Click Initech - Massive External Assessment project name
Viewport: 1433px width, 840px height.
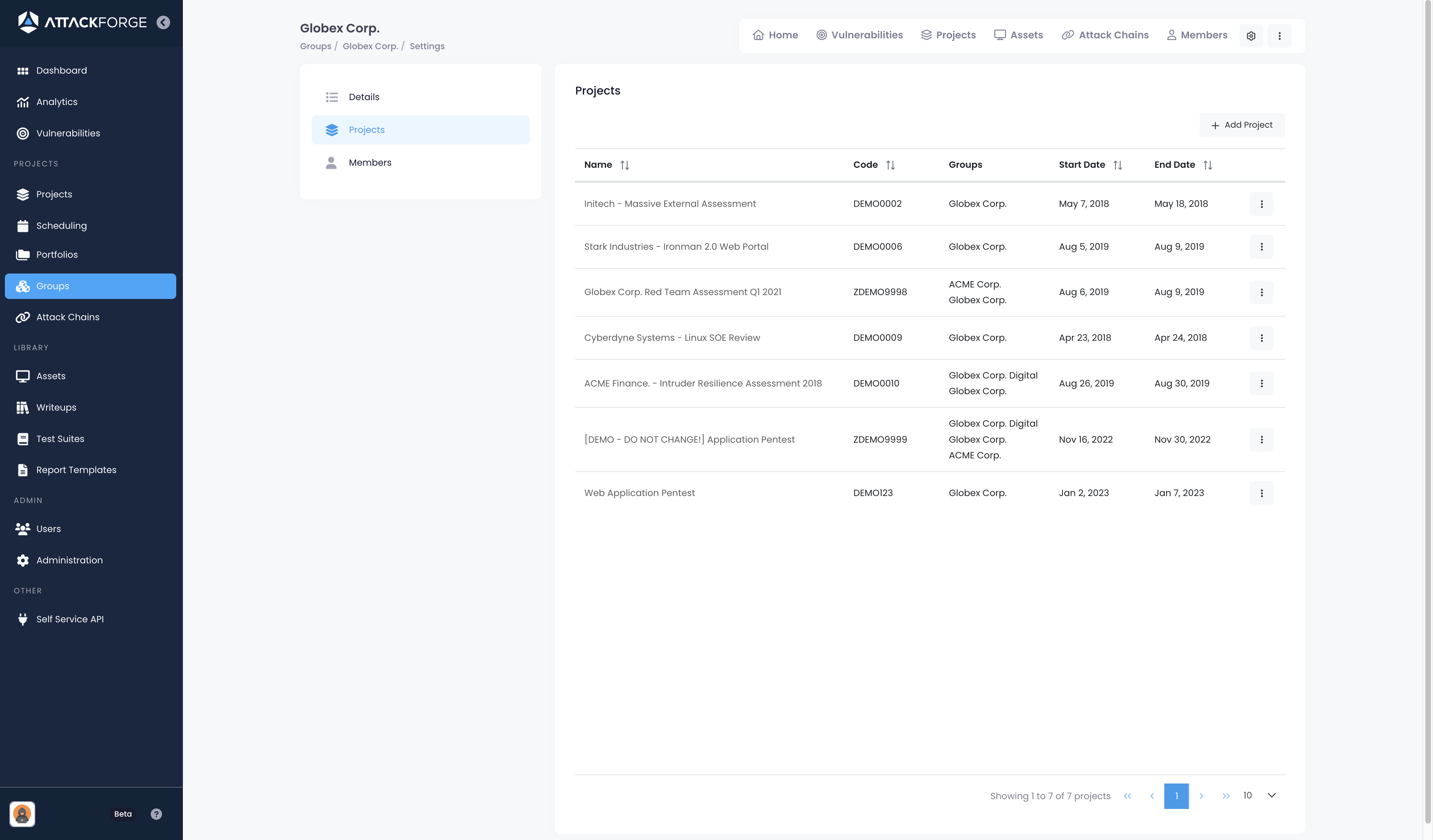[670, 204]
